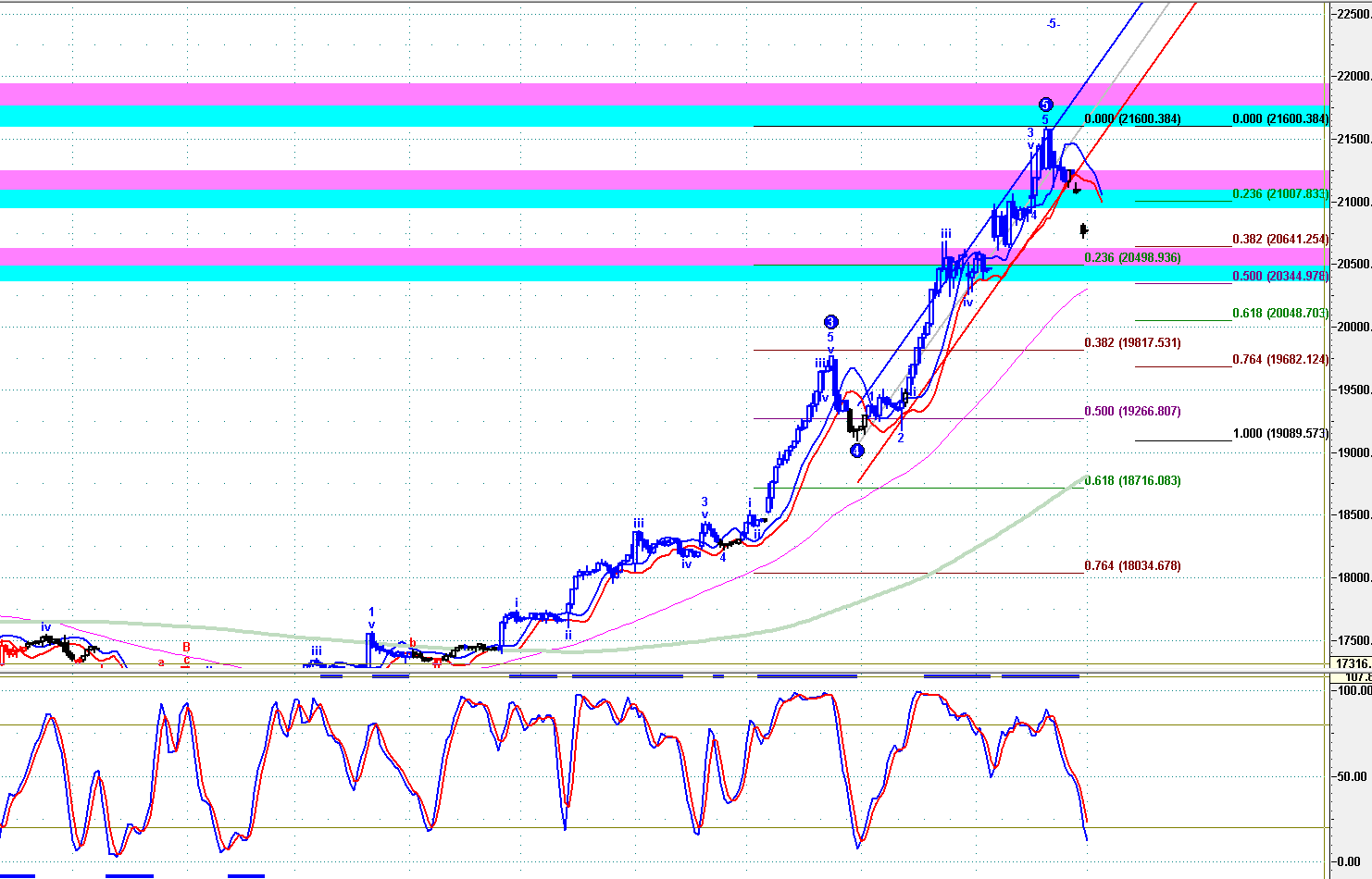The image size is (1372, 879).
Task: Select the 21500 price axis label
Action: tap(1353, 139)
